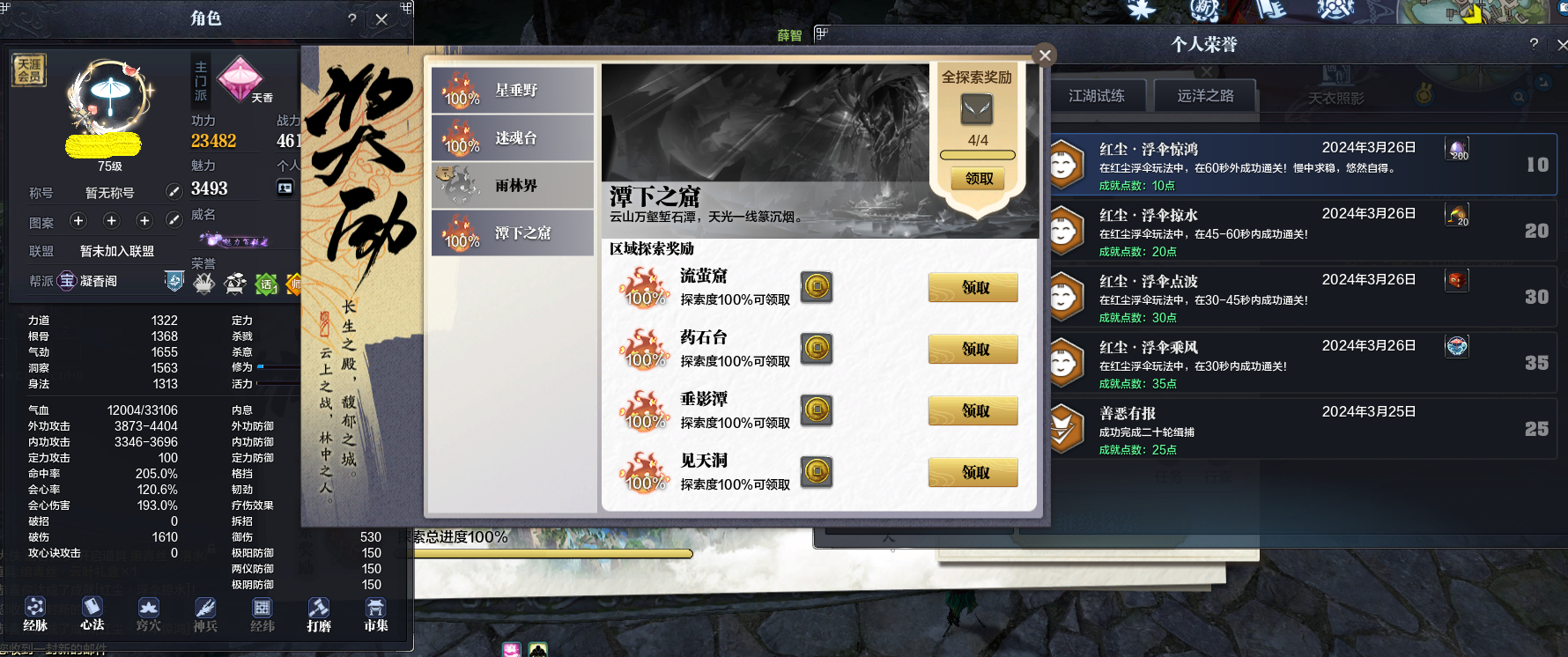Select the 迷魂台 region entry
Image resolution: width=1568 pixels, height=657 pixels.
[x=513, y=137]
